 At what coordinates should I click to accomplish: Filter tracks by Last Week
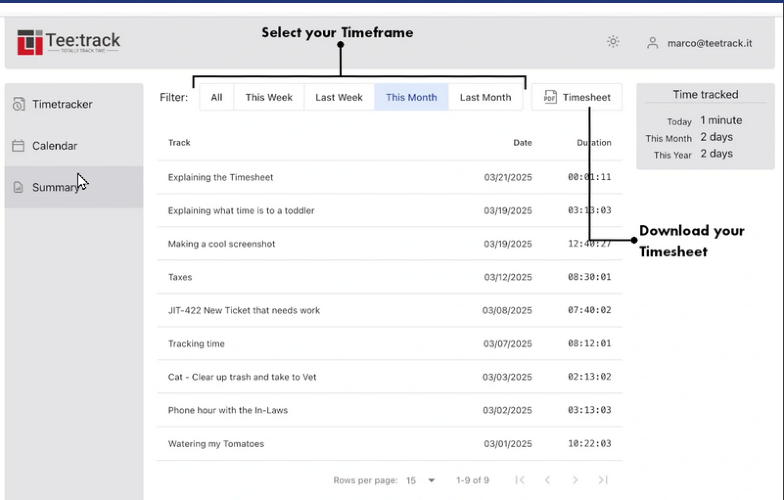(x=338, y=97)
